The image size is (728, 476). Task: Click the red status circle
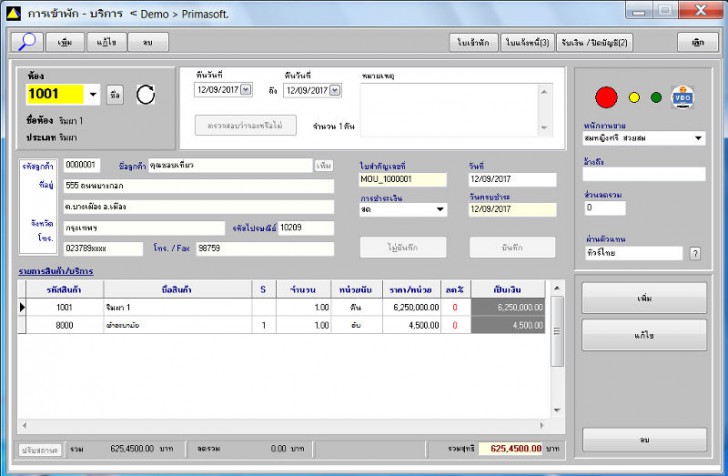[606, 98]
